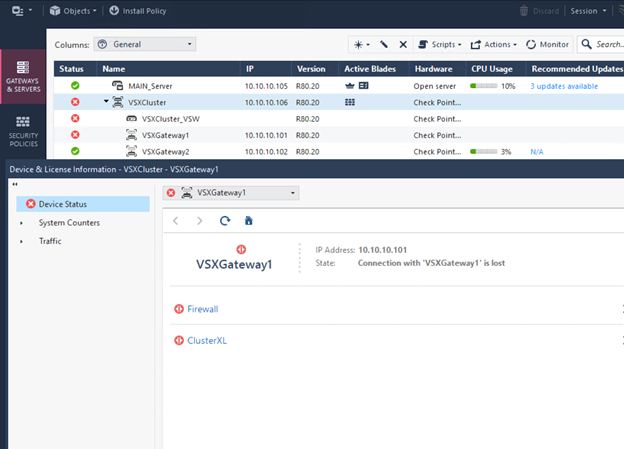Viewport: 624px width, 449px height.
Task: Go to device information home
Action: pyautogui.click(x=249, y=221)
